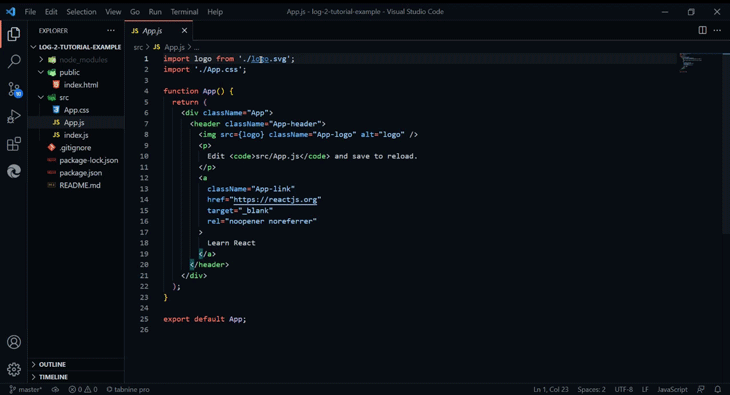This screenshot has width=730, height=395.
Task: Open package.json file
Action: coord(76,173)
